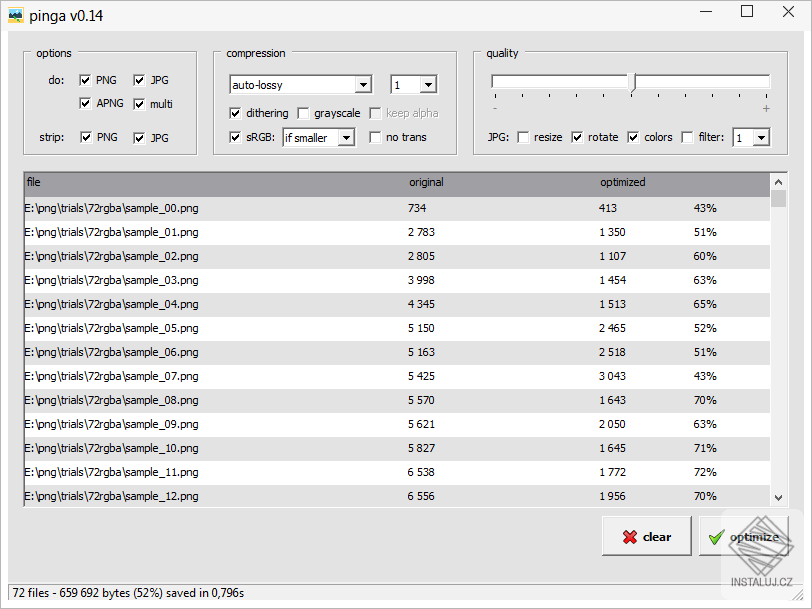Enable the grayscale checkbox
This screenshot has height=609, width=812.
click(304, 113)
